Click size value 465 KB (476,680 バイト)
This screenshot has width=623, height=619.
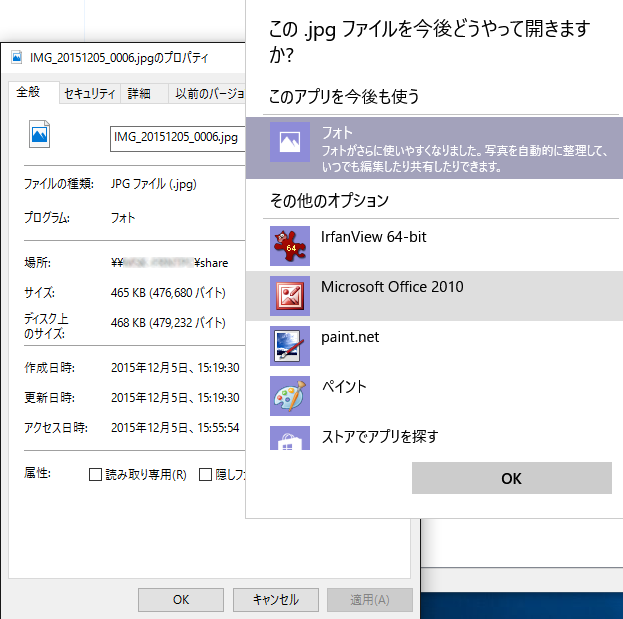tap(168, 293)
